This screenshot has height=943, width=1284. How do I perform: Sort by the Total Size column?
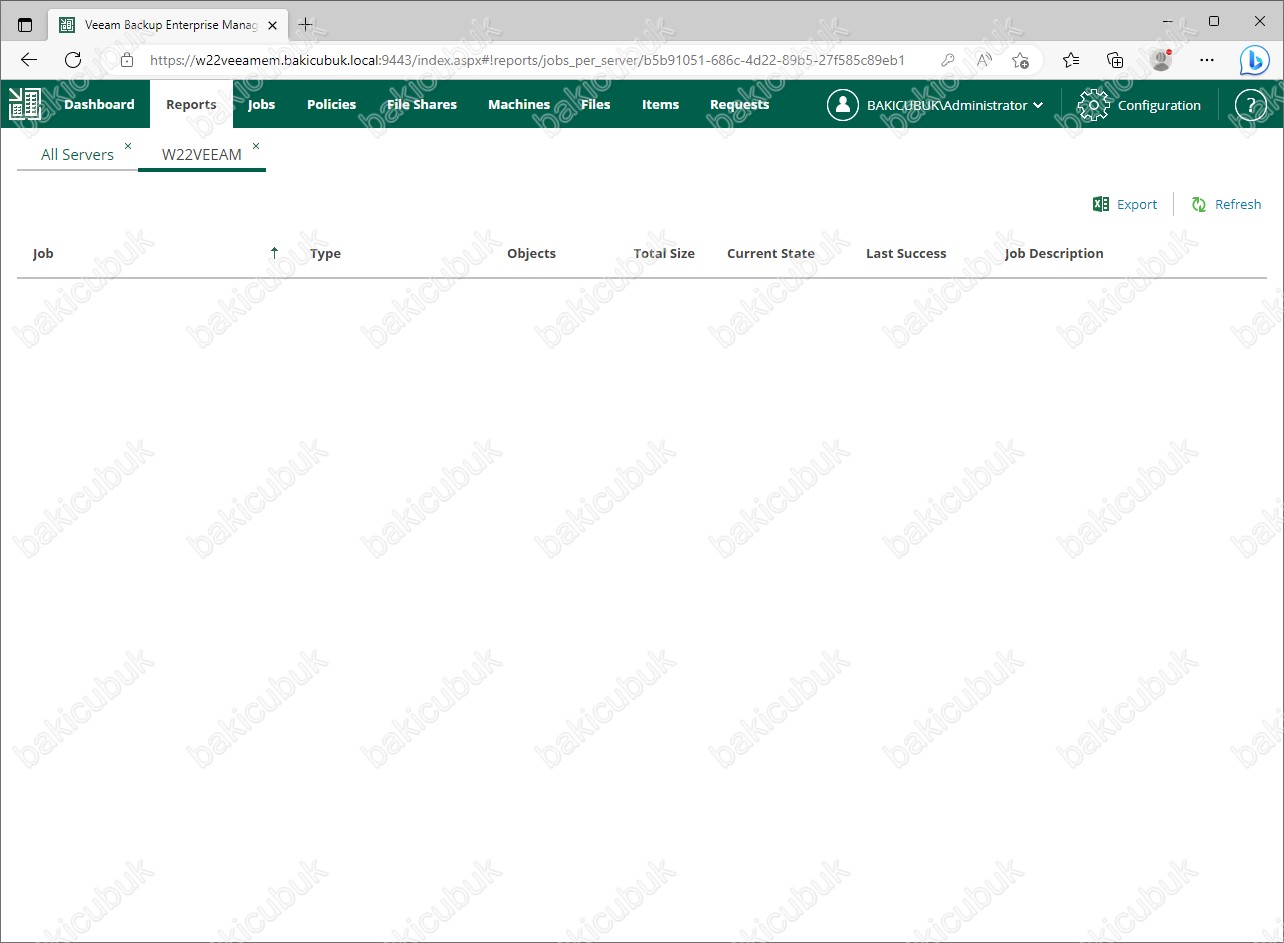[664, 253]
